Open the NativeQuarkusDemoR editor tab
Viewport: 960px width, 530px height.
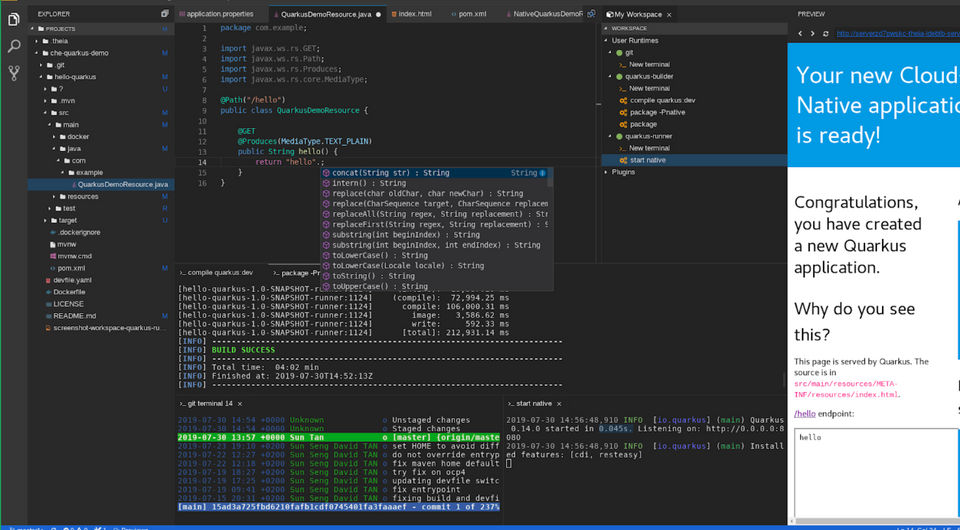[x=545, y=13]
